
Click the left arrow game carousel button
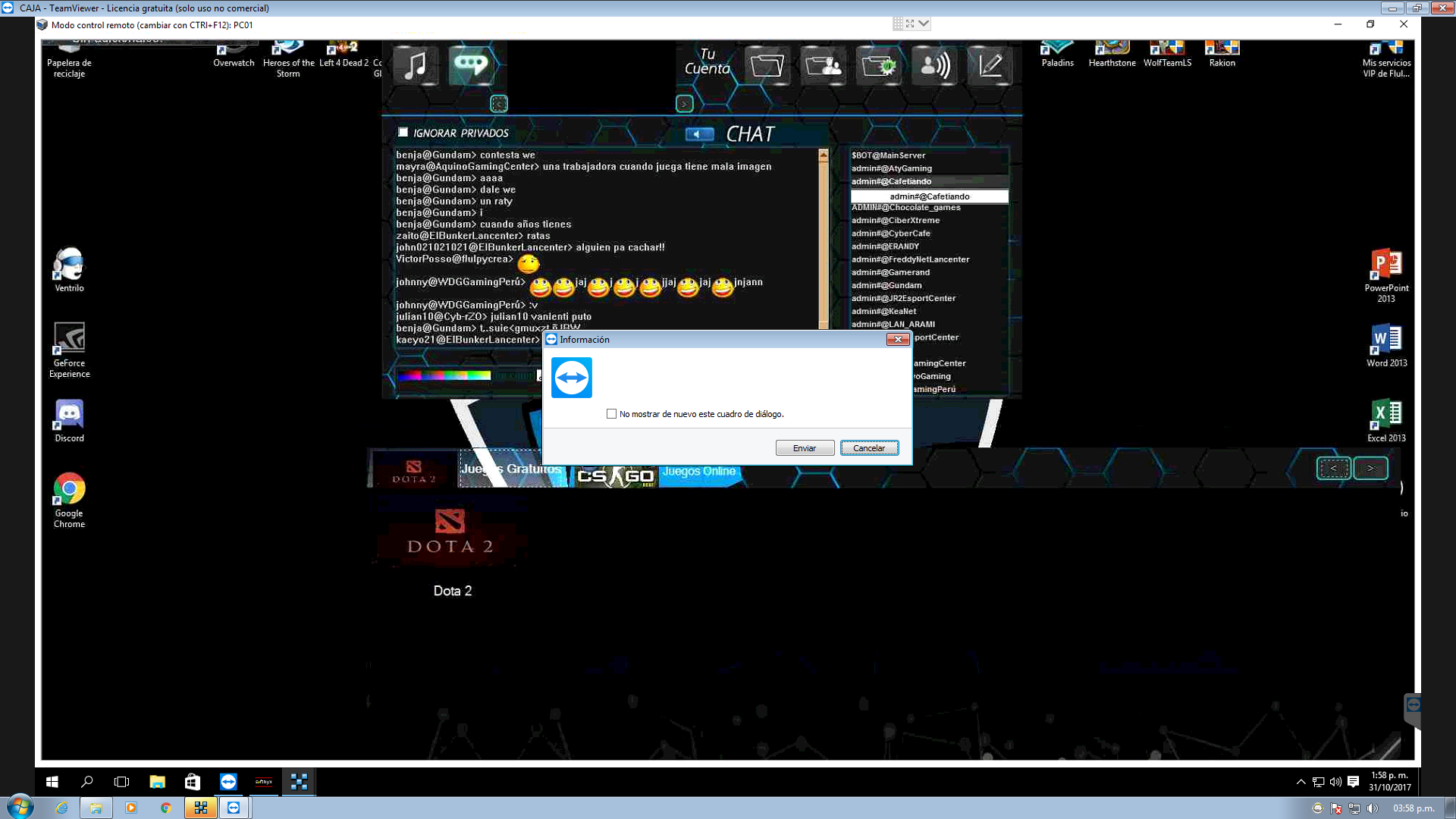pos(1333,468)
